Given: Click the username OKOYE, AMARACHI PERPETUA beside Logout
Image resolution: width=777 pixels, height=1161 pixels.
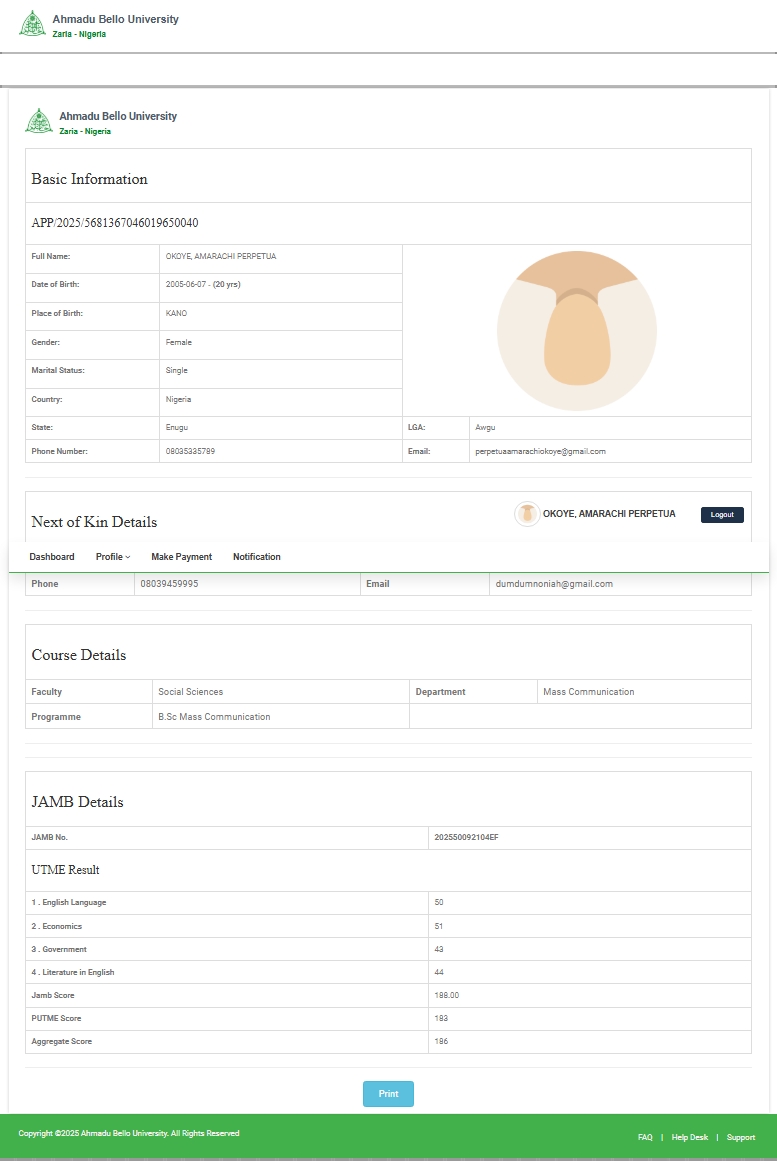Looking at the screenshot, I should pos(609,514).
